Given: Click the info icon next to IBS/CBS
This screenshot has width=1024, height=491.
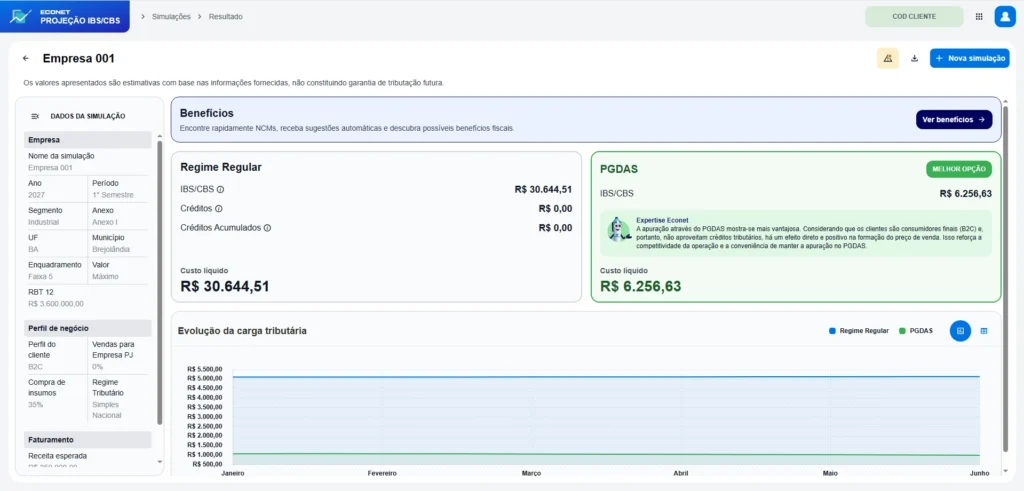Looking at the screenshot, I should point(220,189).
